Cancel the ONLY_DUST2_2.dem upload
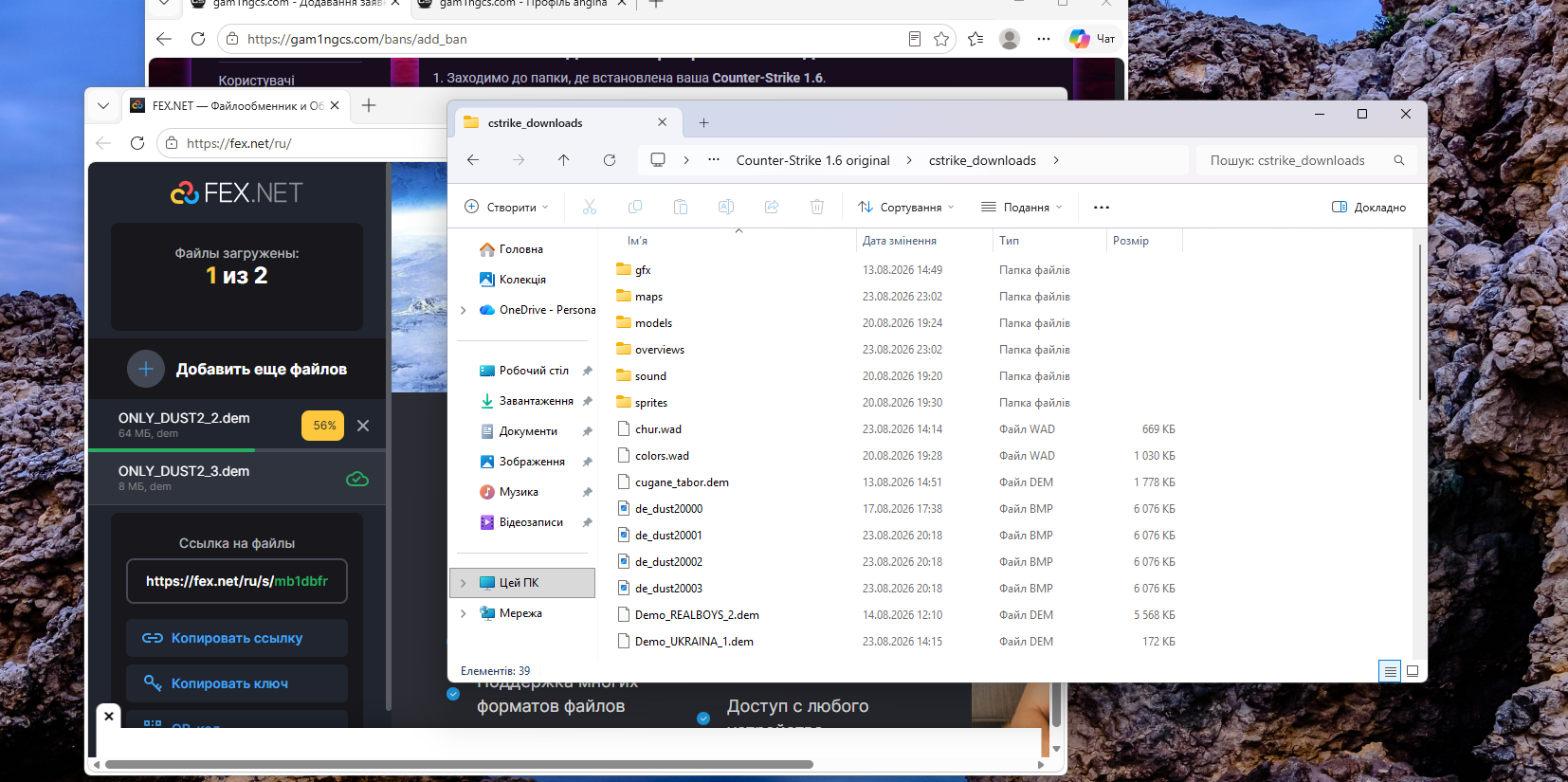Screen dimensions: 1568x782 click(363, 426)
